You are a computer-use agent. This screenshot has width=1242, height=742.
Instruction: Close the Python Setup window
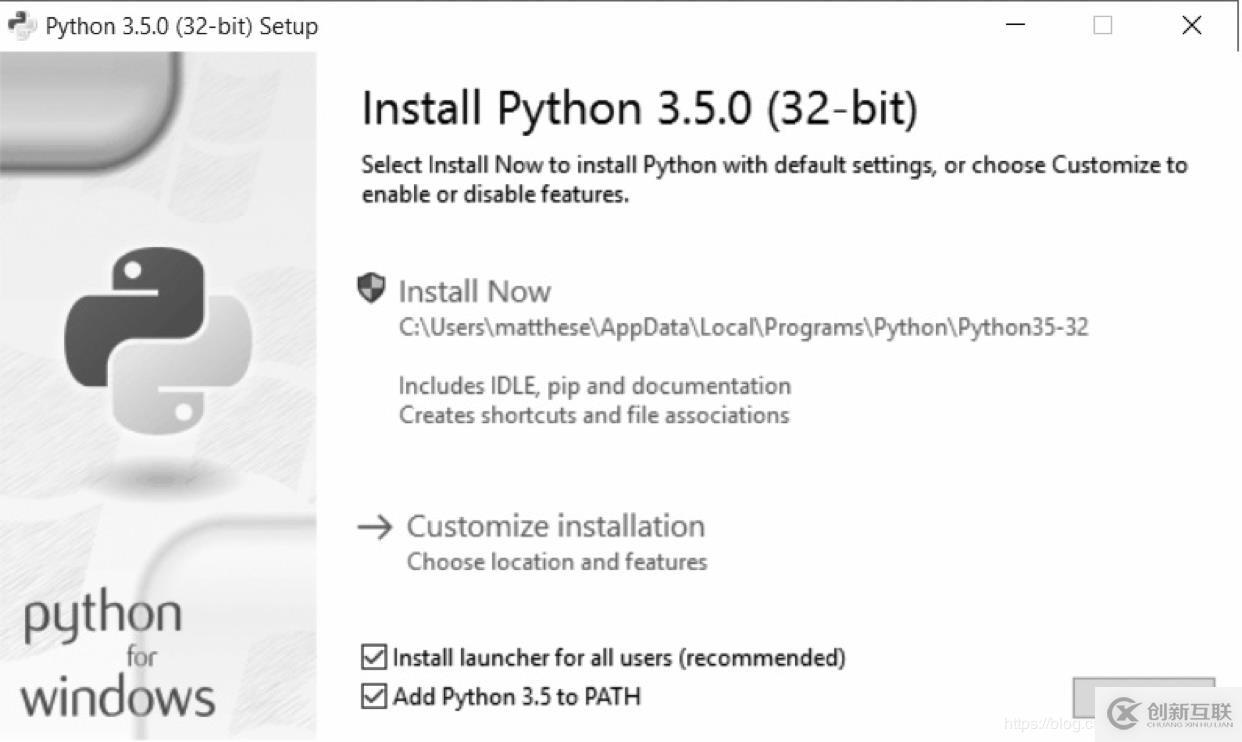pyautogui.click(x=1191, y=25)
